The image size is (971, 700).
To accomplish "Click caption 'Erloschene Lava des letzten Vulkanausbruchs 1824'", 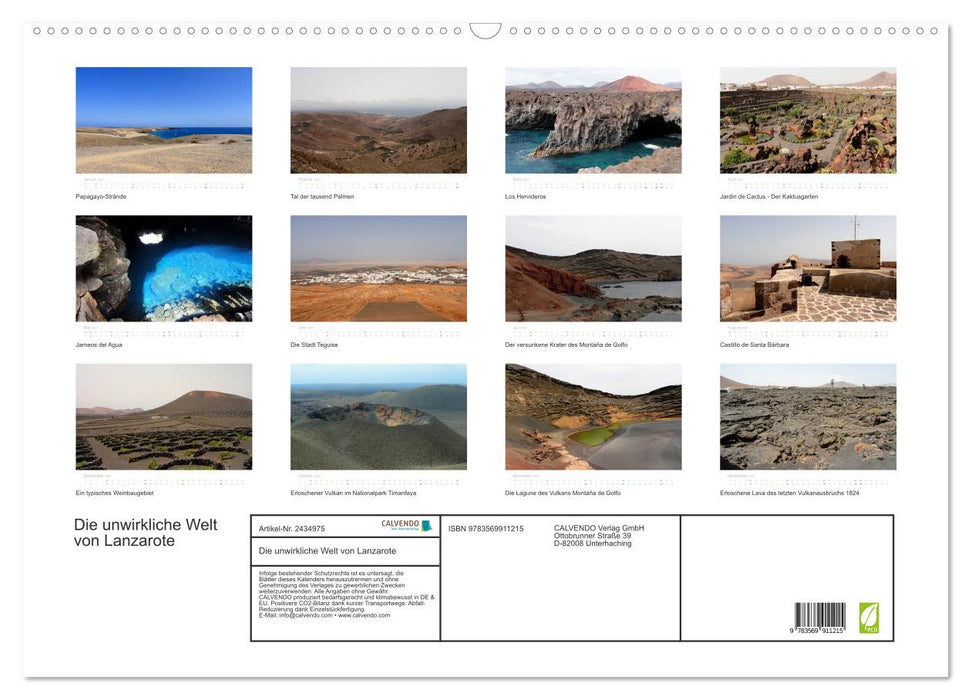I will [790, 493].
